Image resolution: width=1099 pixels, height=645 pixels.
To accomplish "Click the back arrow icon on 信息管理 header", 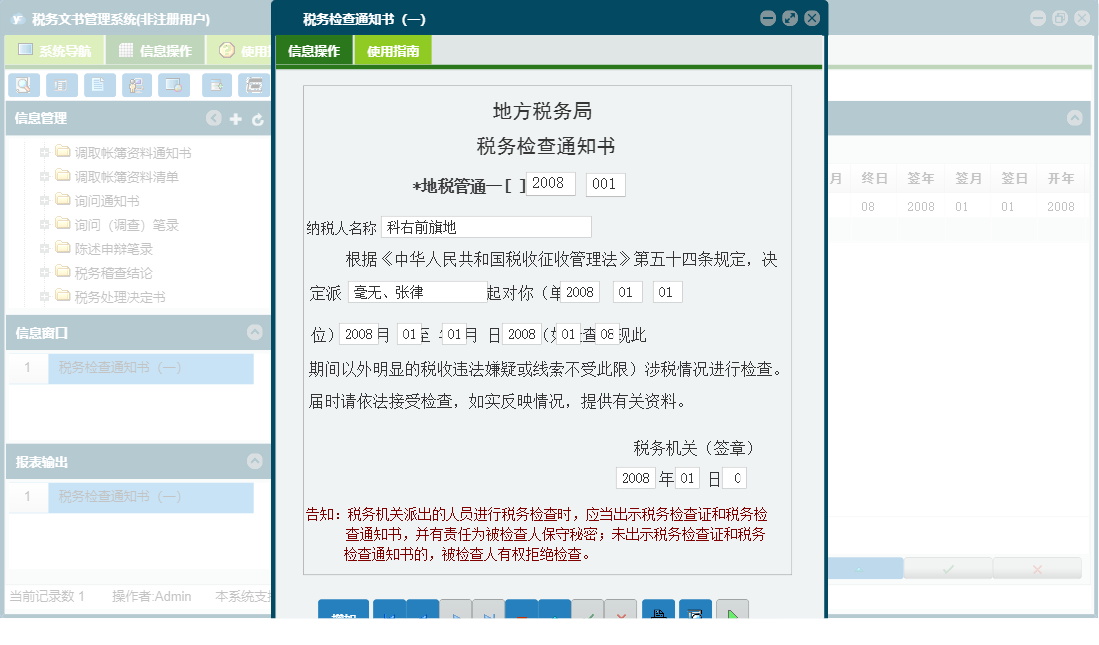I will pos(214,118).
